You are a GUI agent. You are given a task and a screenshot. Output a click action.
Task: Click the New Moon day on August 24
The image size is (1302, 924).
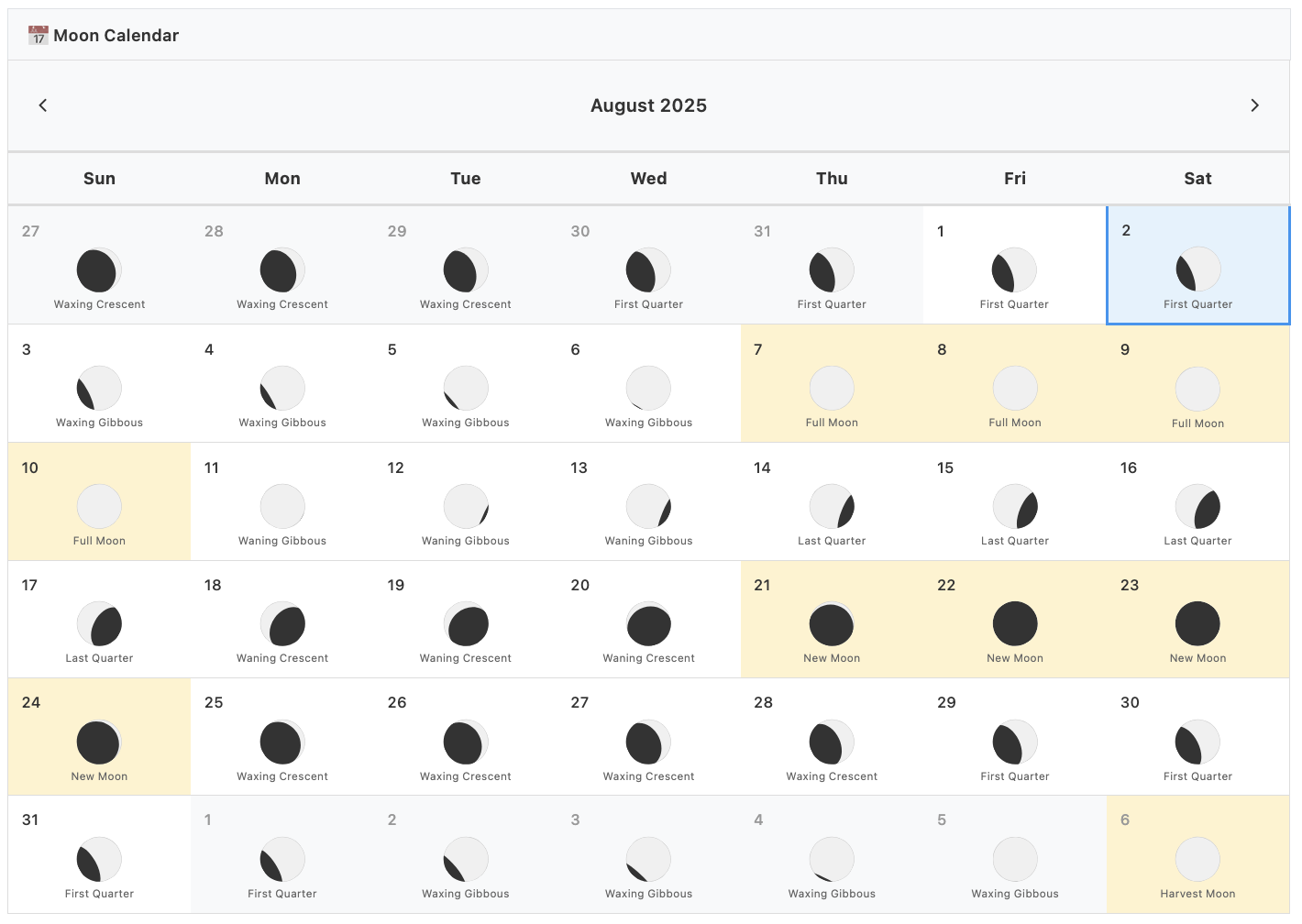click(98, 736)
